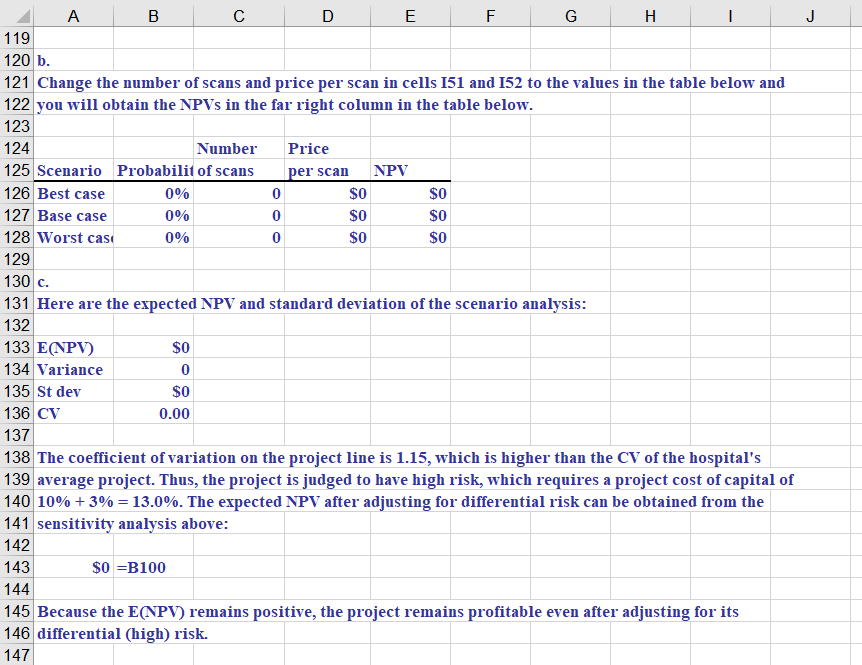The width and height of the screenshot is (862, 665).
Task: Click the 'per scan' header cell
Action: (328, 170)
